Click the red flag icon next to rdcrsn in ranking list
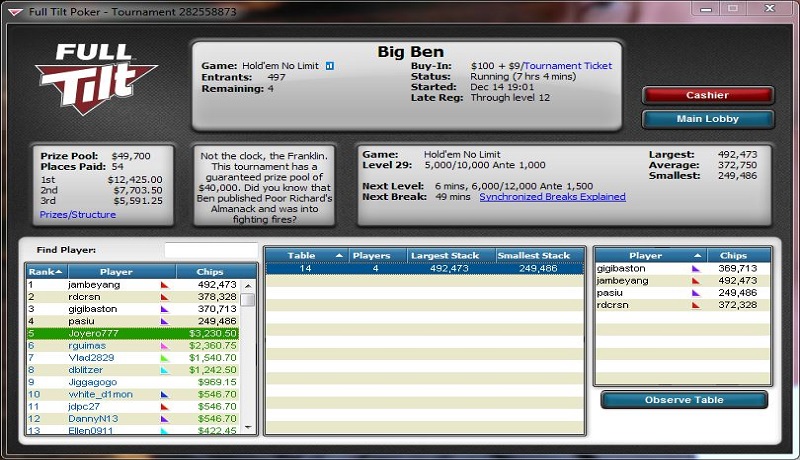This screenshot has width=800, height=460. click(164, 297)
